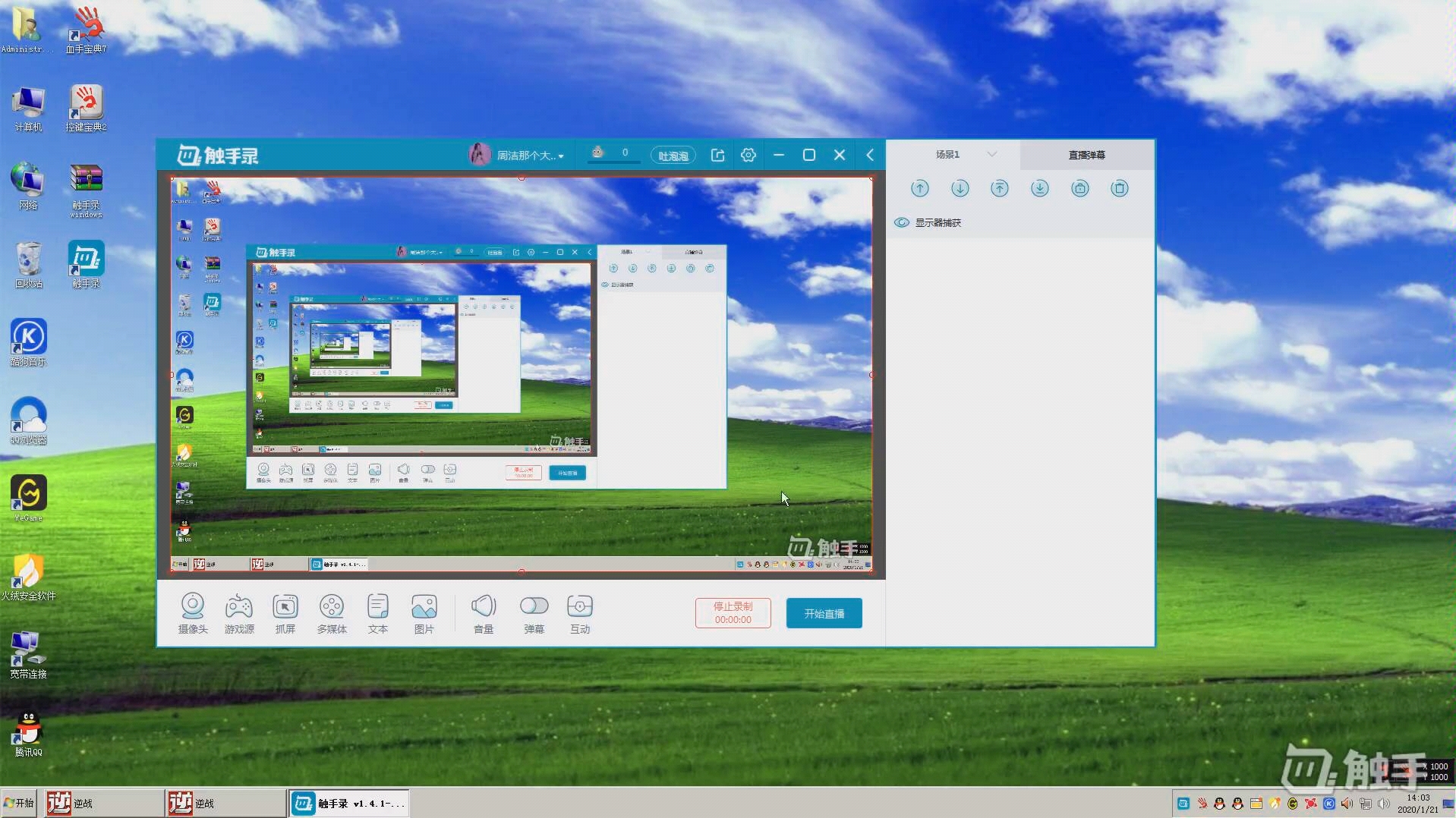The image size is (1456, 818).
Task: Start live streaming with 开始直播
Action: tap(824, 613)
